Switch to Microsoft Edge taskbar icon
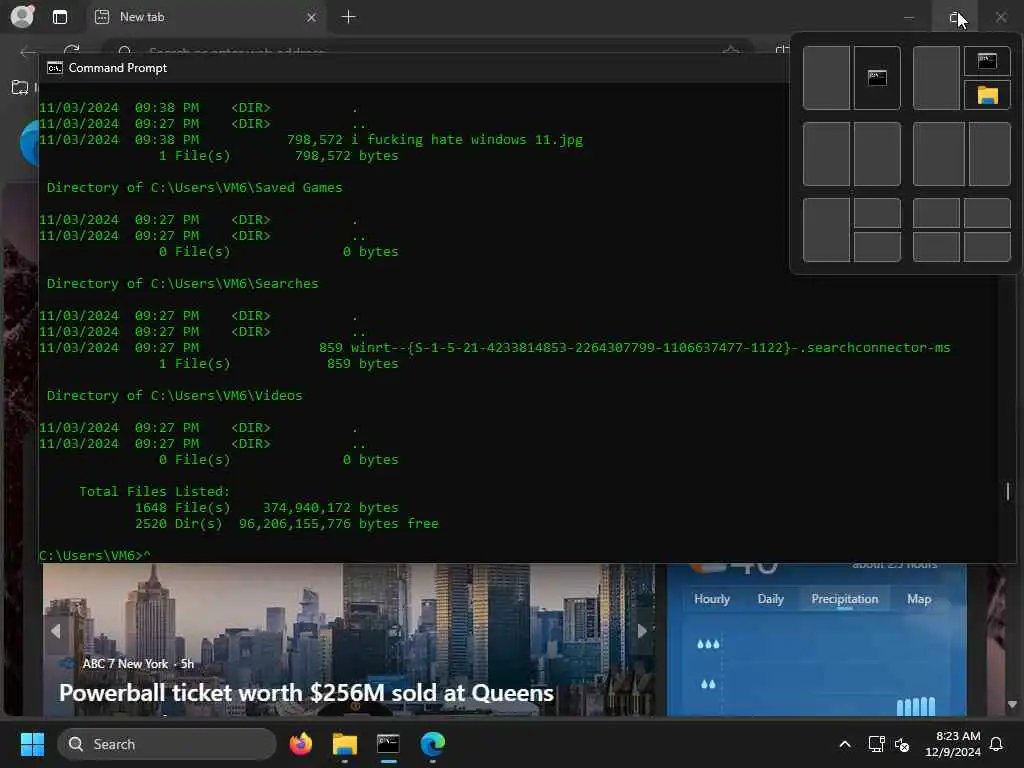 pyautogui.click(x=432, y=744)
